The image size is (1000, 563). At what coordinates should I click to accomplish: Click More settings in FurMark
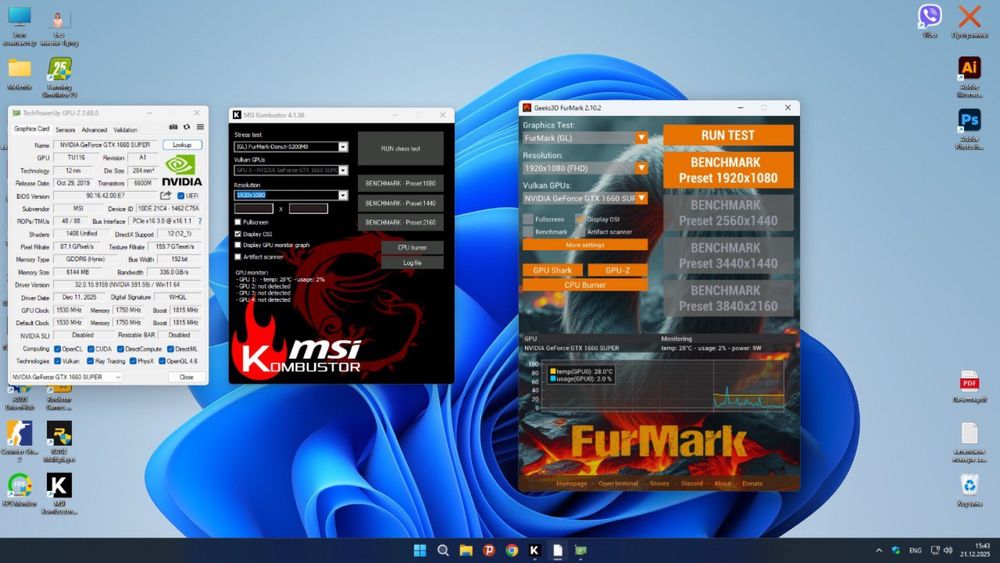(585, 245)
